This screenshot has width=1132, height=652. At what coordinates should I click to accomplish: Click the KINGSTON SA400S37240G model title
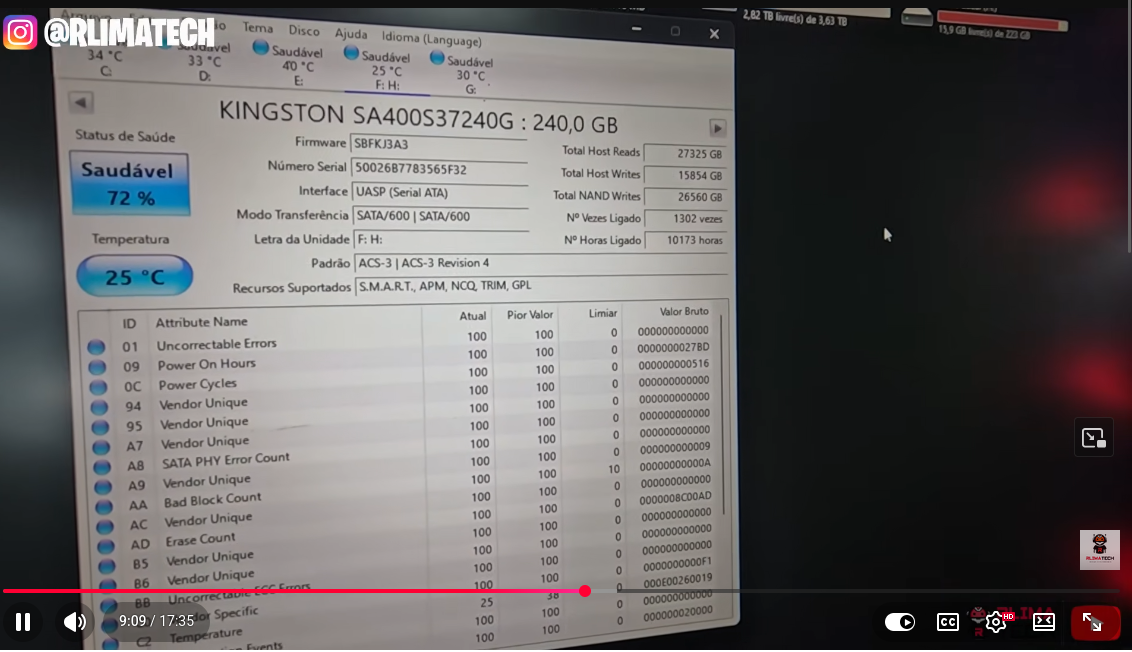tap(418, 118)
